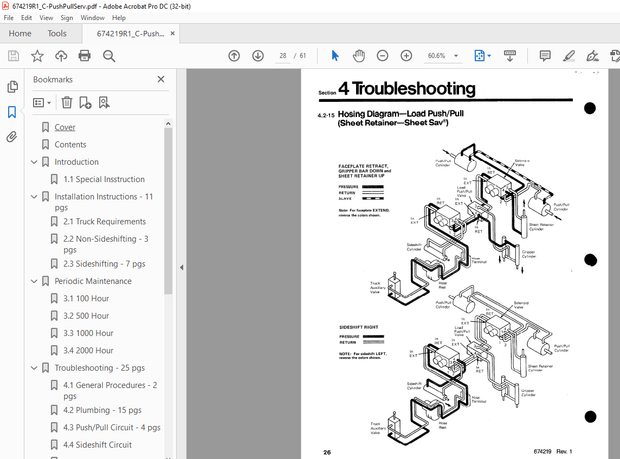Open the Sign menu
Viewport: 620px width, 459px height.
pyautogui.click(x=66, y=18)
